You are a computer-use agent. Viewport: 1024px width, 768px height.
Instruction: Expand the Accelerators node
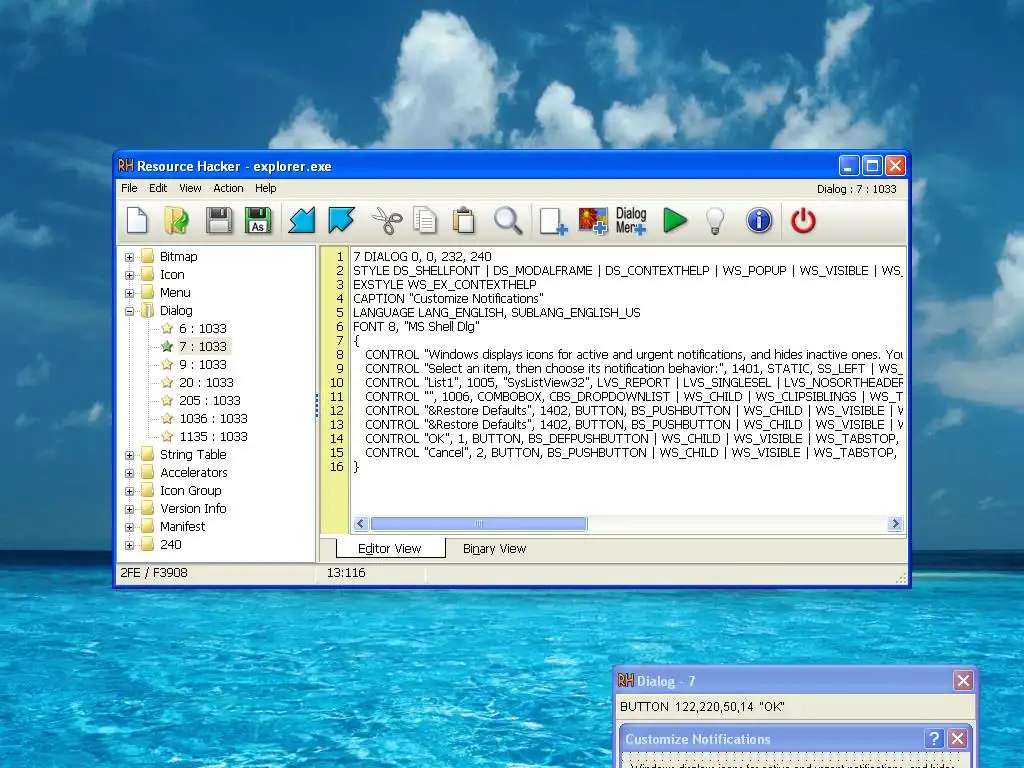[x=129, y=473]
